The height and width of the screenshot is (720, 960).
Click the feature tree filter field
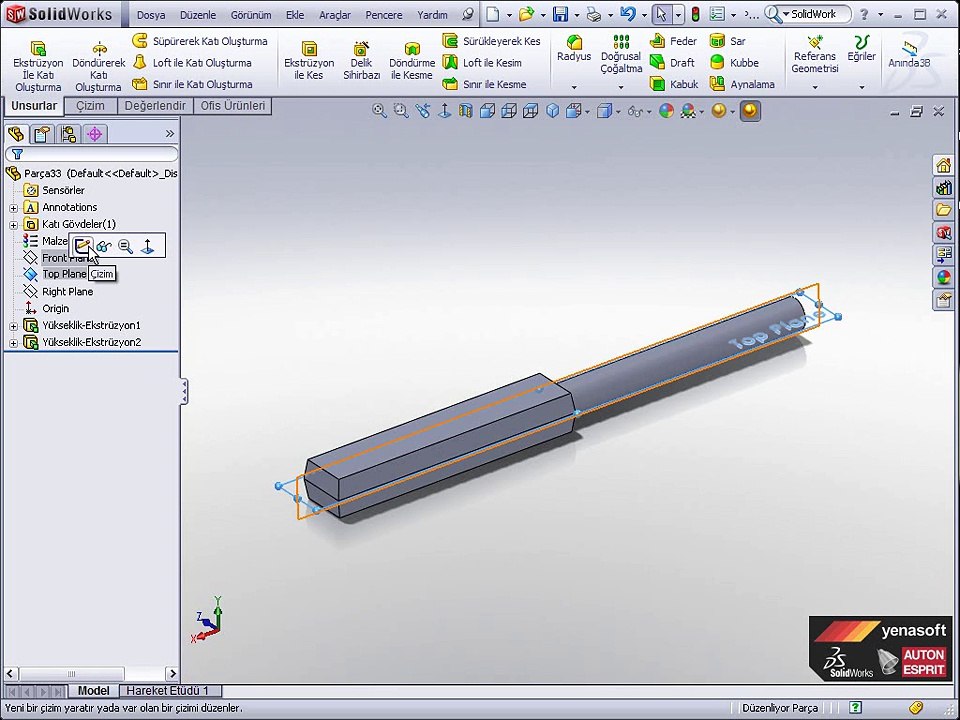click(x=92, y=154)
